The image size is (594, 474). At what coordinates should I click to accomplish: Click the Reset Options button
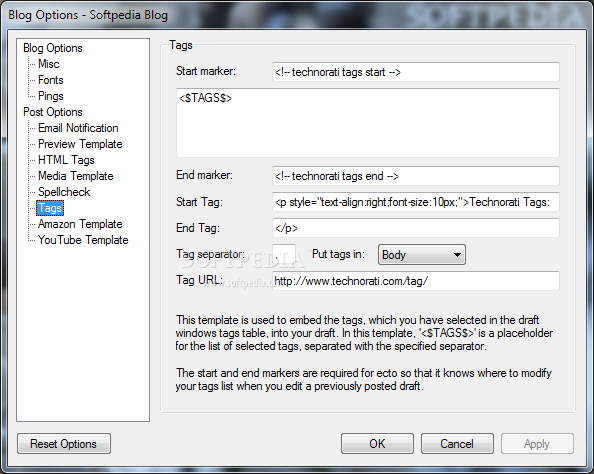point(64,444)
